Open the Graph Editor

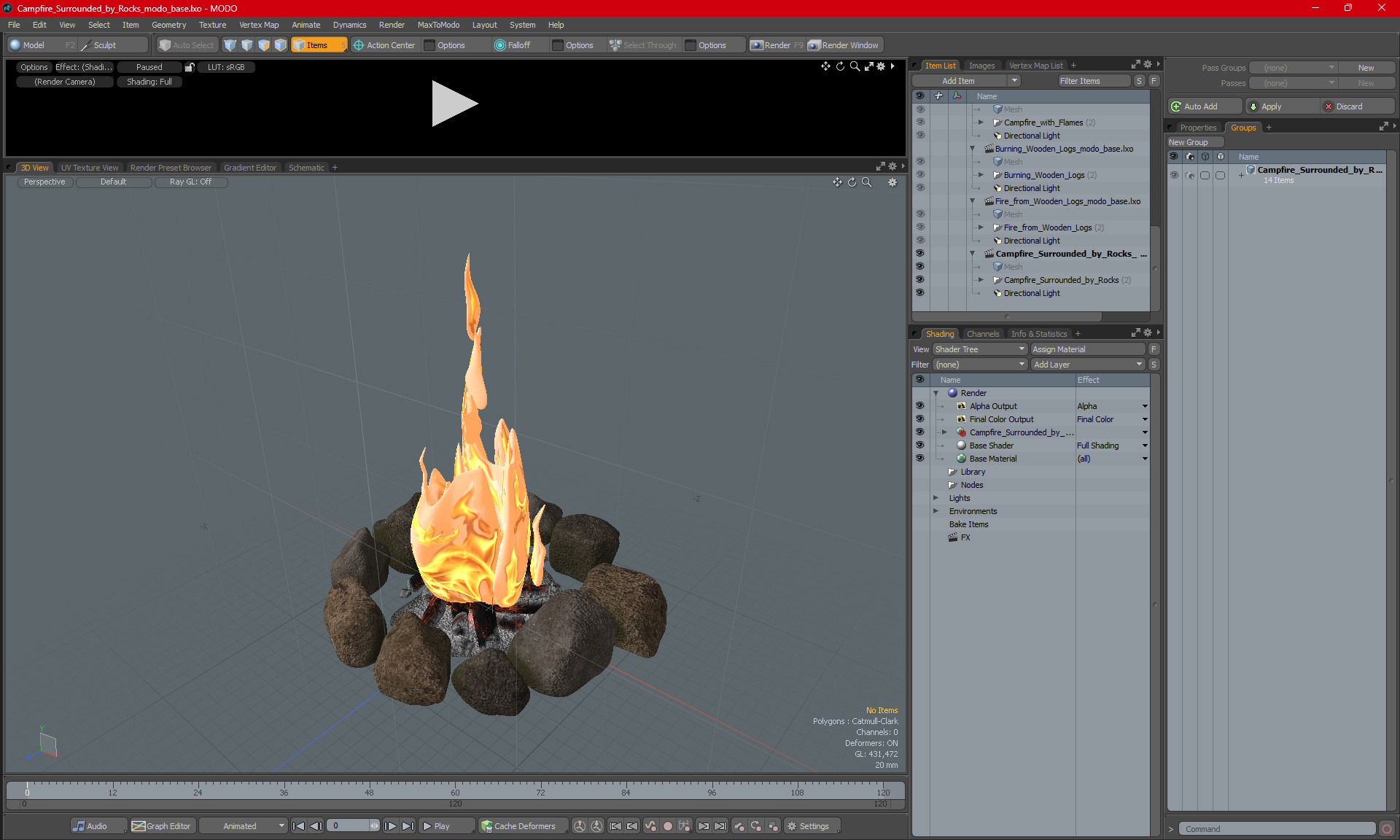pyautogui.click(x=162, y=826)
